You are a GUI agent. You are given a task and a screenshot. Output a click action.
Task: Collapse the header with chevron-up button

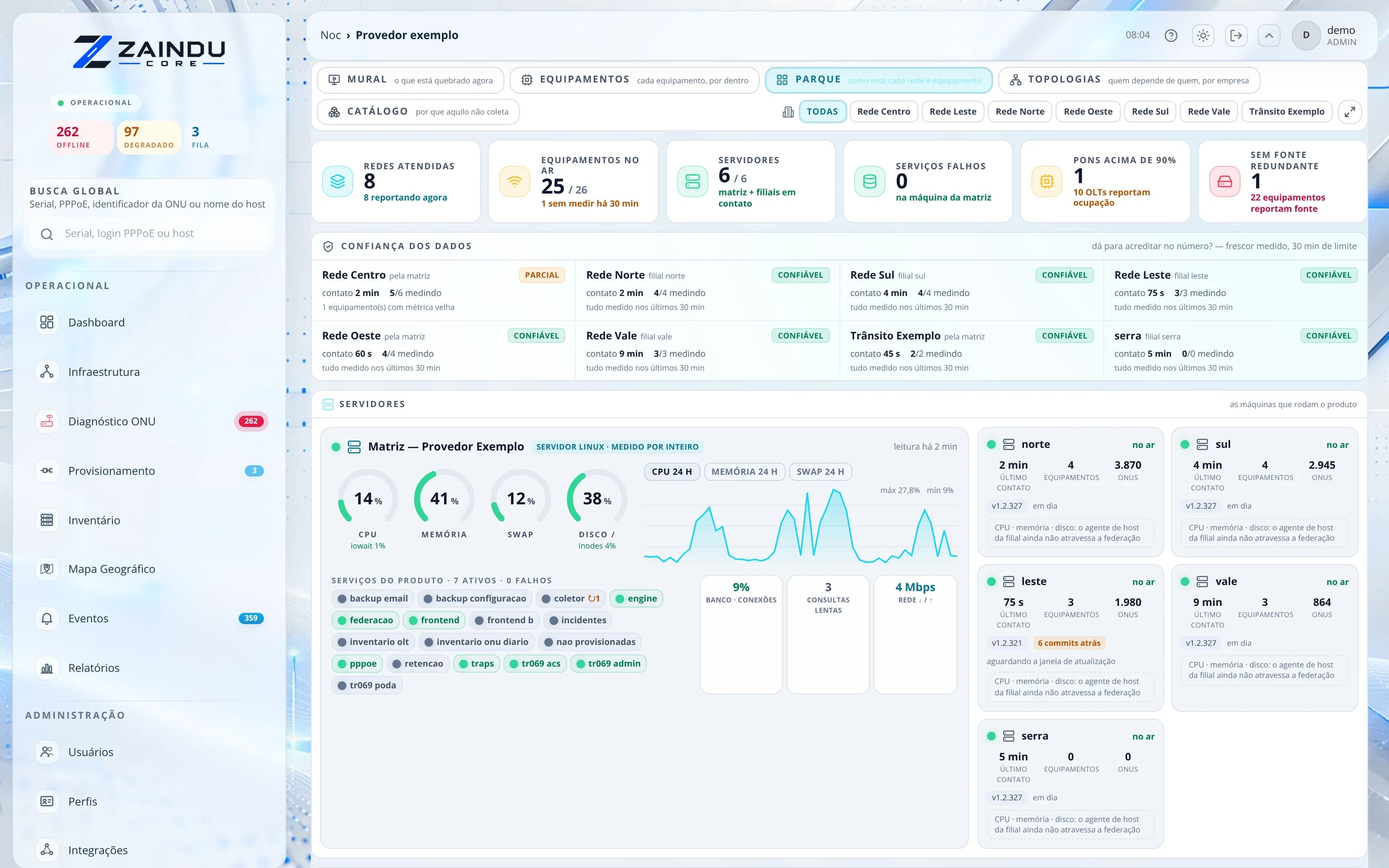pos(1269,36)
